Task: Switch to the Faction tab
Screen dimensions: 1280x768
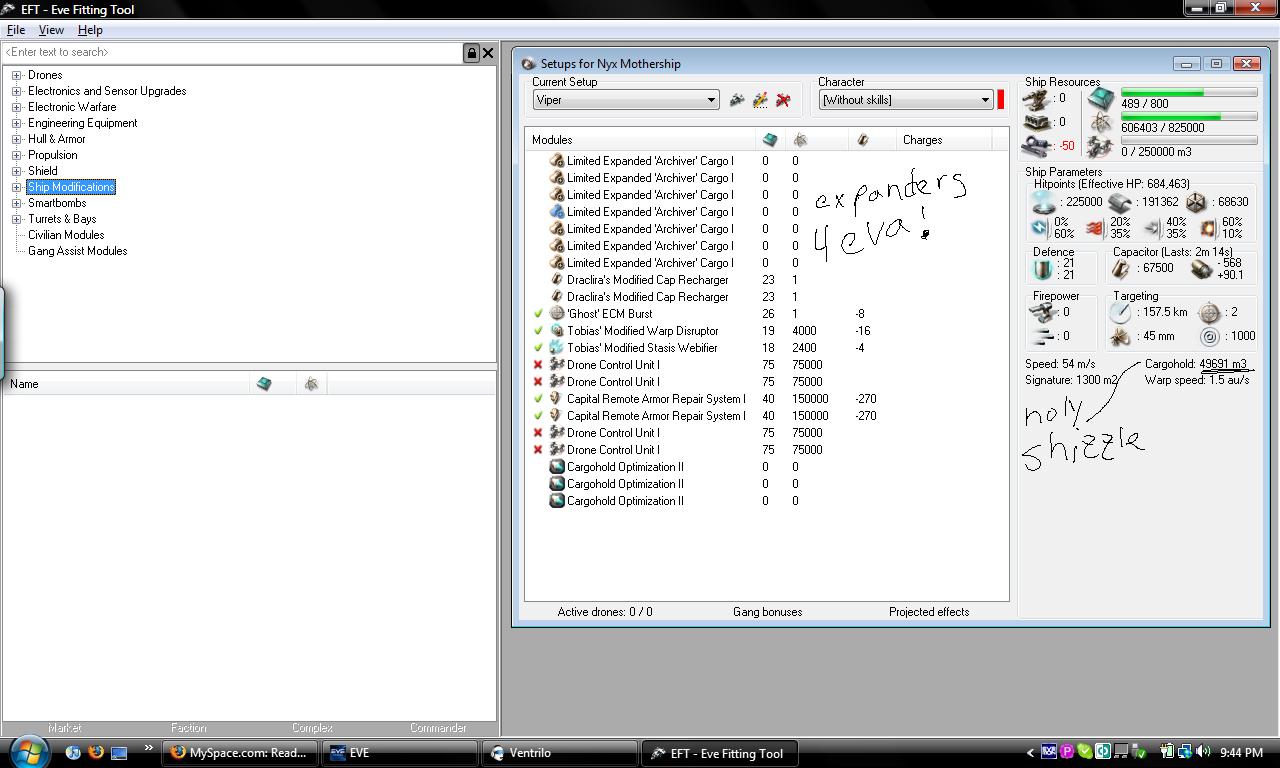Action: pyautogui.click(x=188, y=728)
